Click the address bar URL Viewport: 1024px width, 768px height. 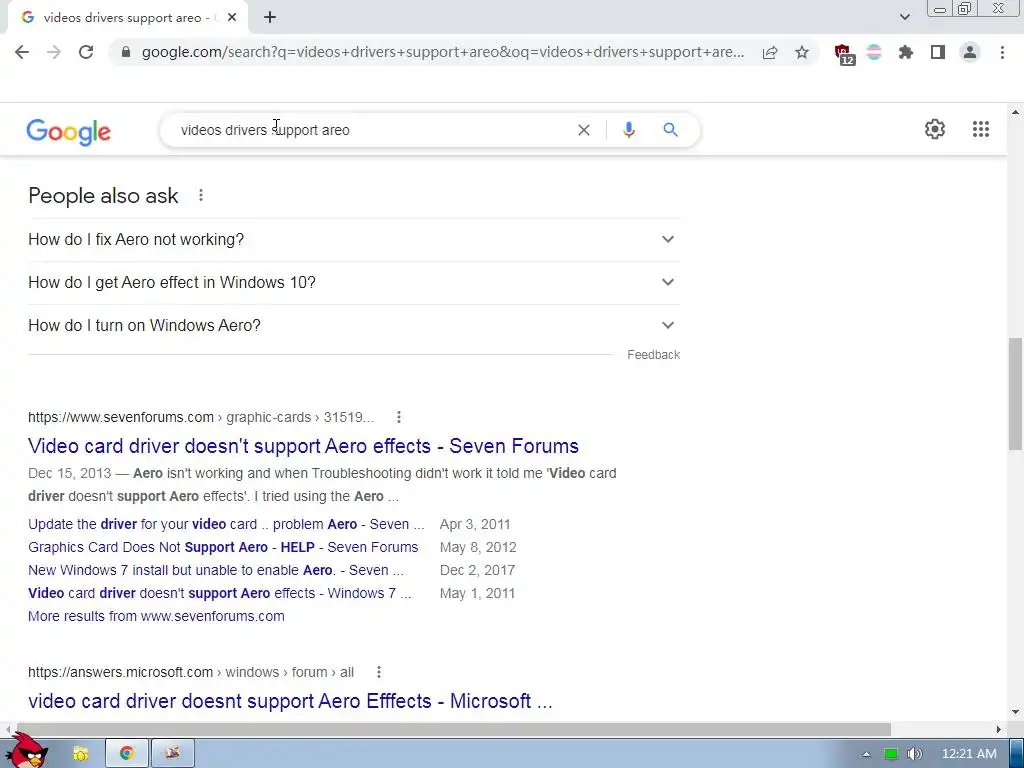pyautogui.click(x=443, y=52)
